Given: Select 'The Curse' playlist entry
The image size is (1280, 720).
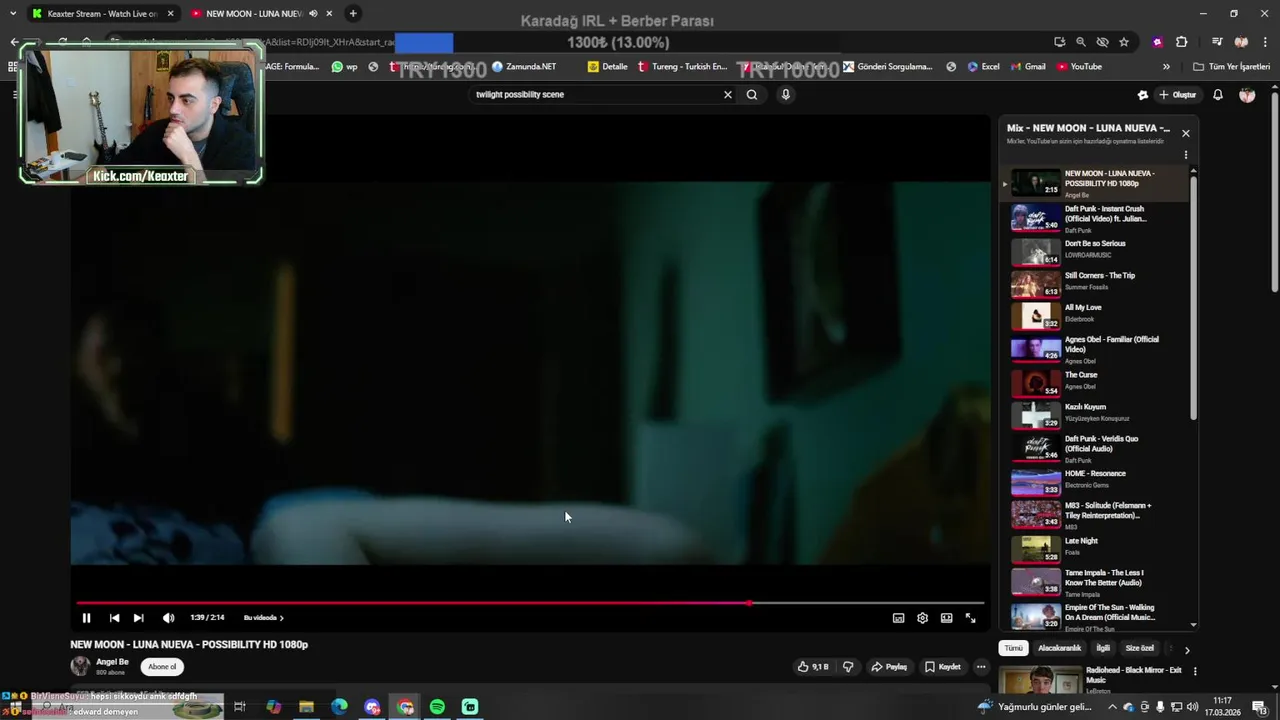Looking at the screenshot, I should [1097, 382].
